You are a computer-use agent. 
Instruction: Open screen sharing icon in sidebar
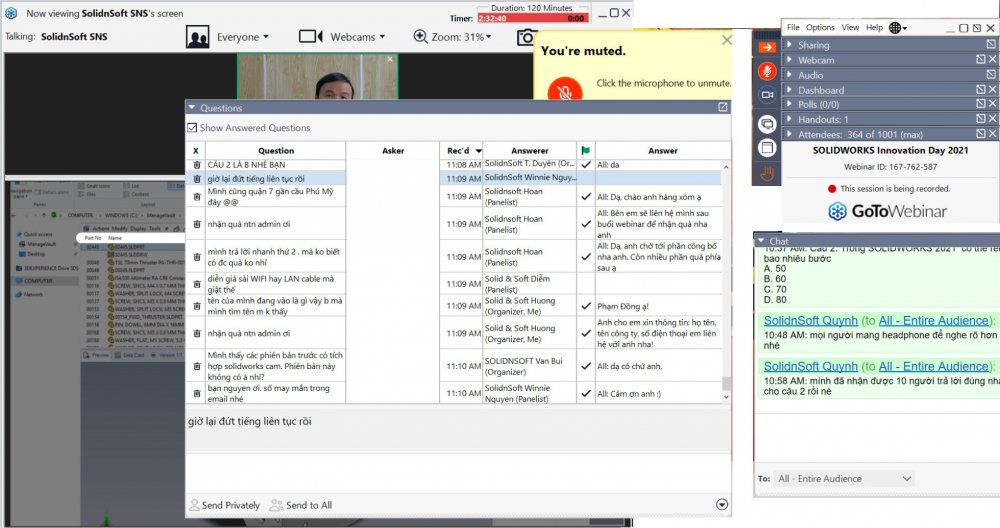coord(767,124)
